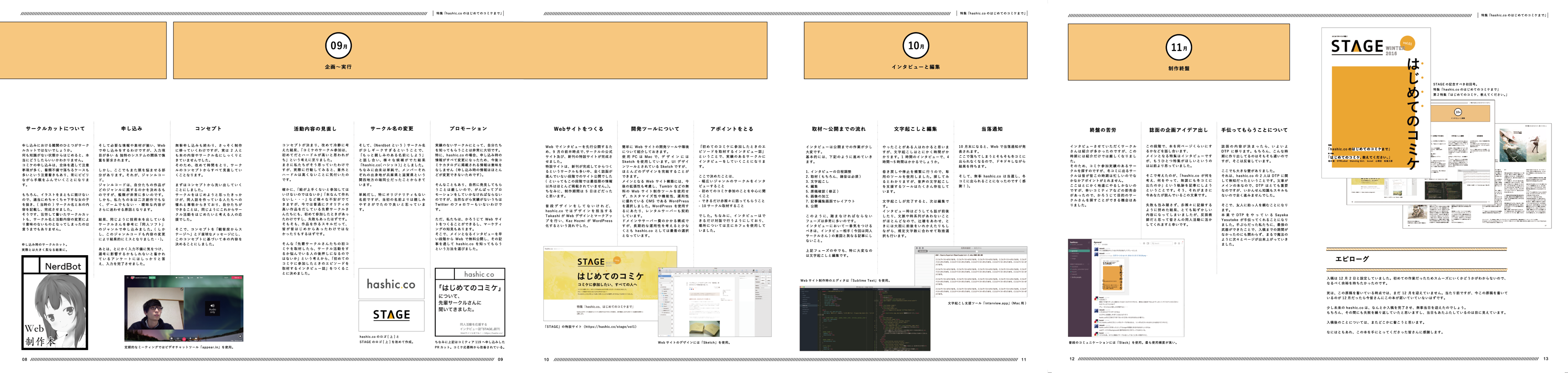Click the 「Sublime Text」を使用 caption

pyautogui.click(x=845, y=280)
